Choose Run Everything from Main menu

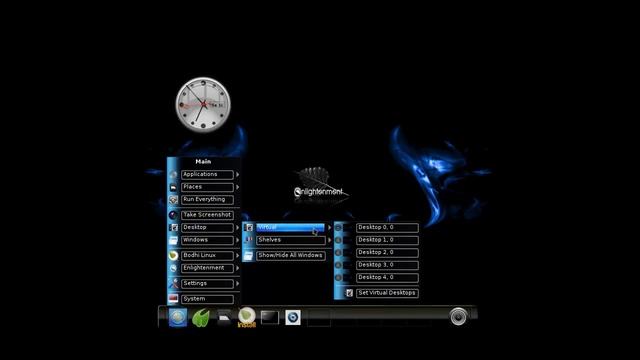(207, 200)
